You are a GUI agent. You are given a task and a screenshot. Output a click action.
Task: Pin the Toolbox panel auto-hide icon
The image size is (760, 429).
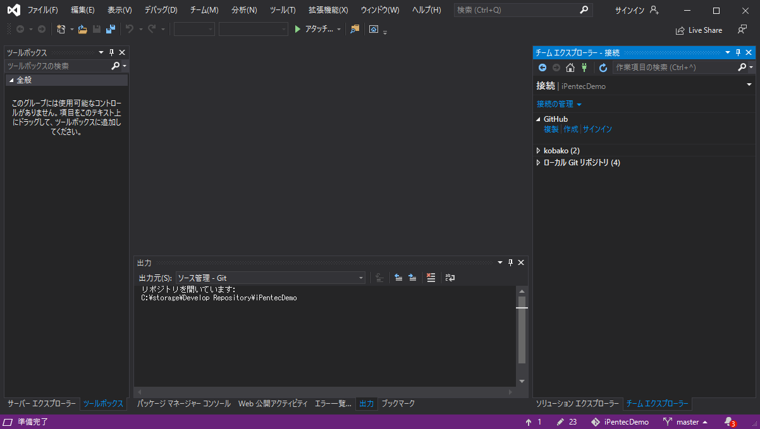[111, 52]
